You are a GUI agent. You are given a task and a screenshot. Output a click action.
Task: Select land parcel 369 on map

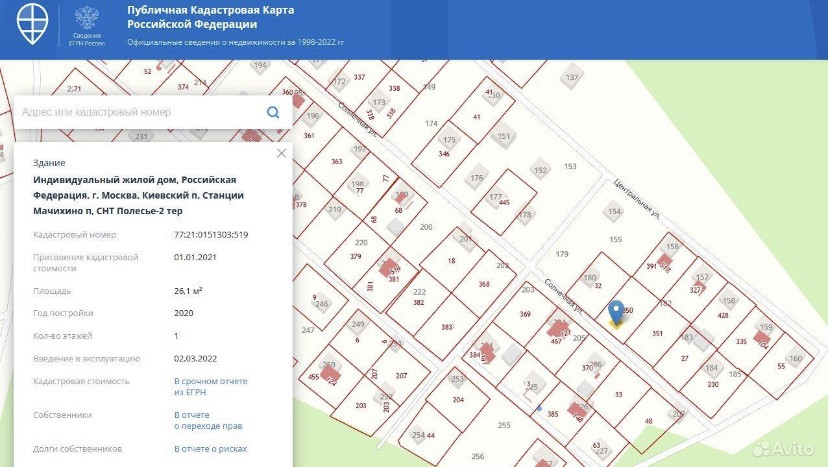525,314
